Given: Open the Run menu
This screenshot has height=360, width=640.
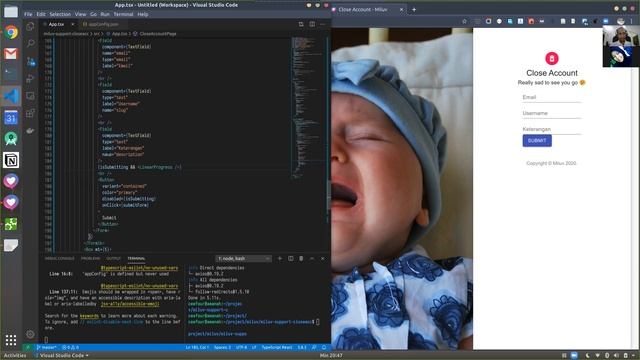Looking at the screenshot, I should tap(105, 14).
